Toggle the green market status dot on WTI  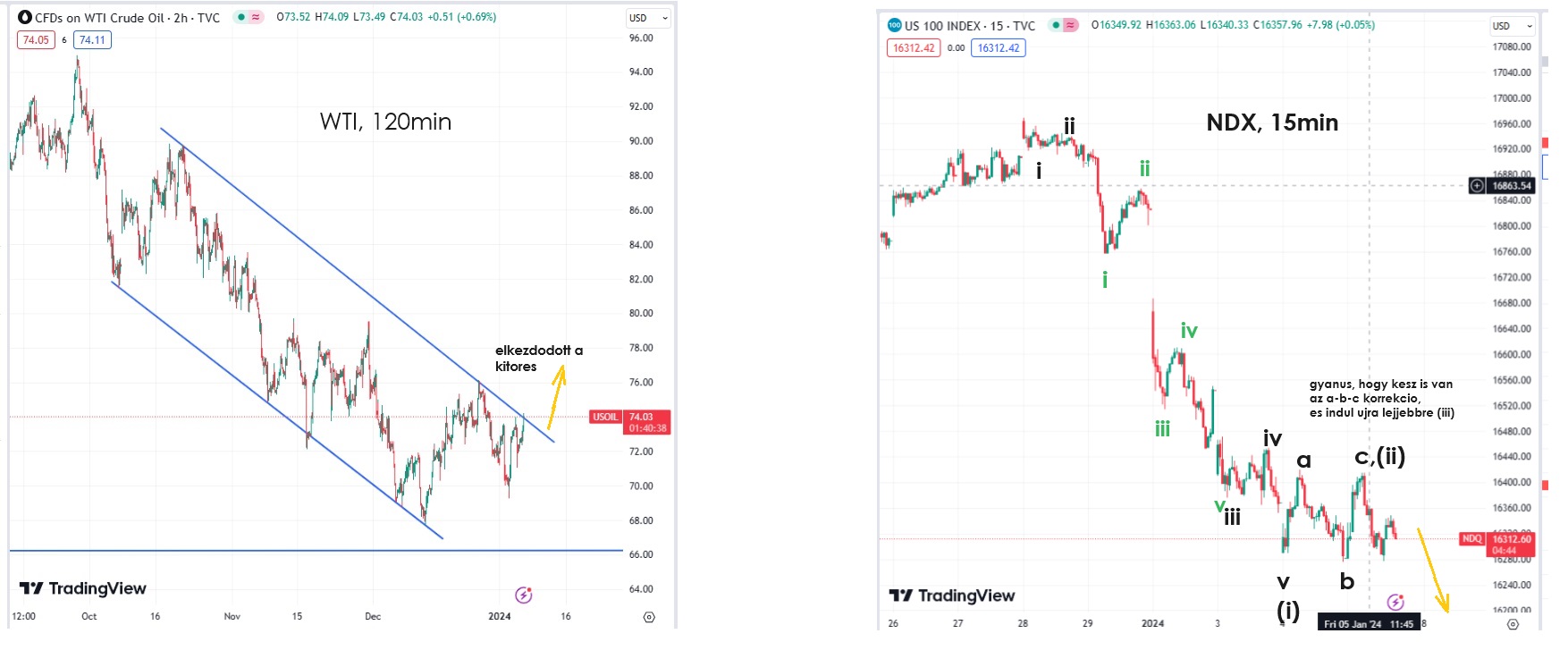pyautogui.click(x=241, y=17)
